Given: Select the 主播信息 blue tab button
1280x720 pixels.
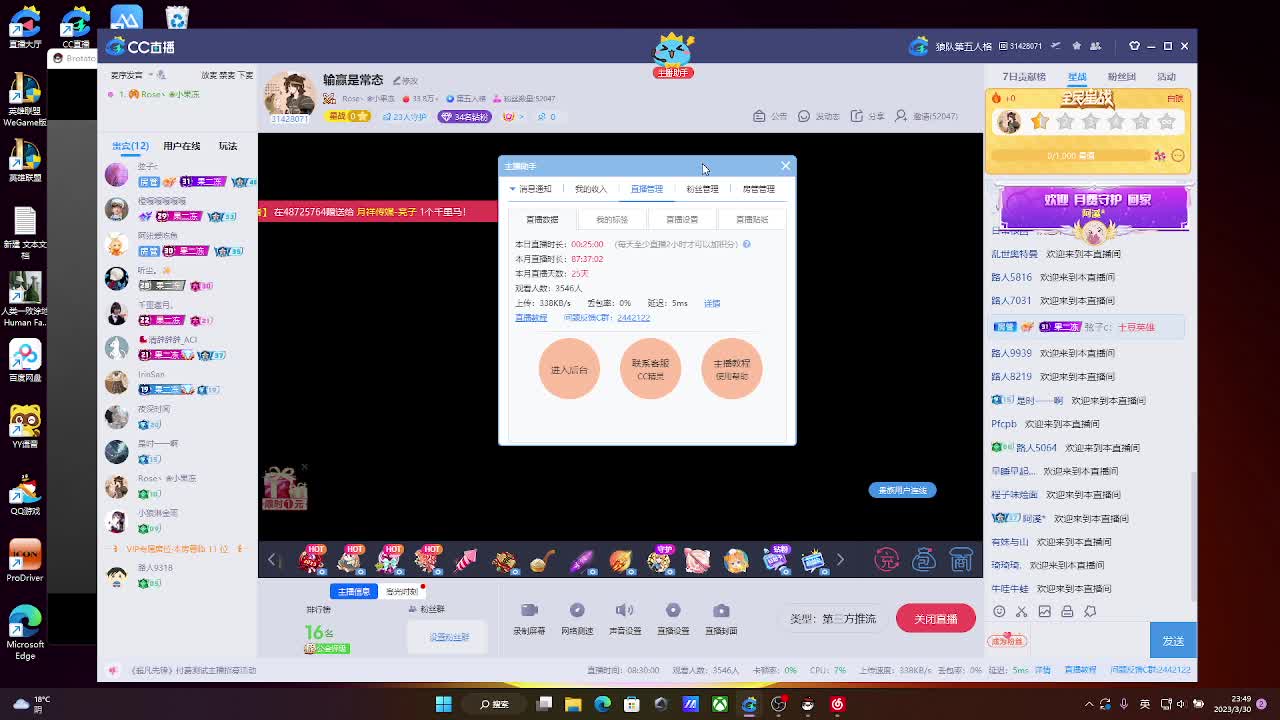Looking at the screenshot, I should (354, 591).
